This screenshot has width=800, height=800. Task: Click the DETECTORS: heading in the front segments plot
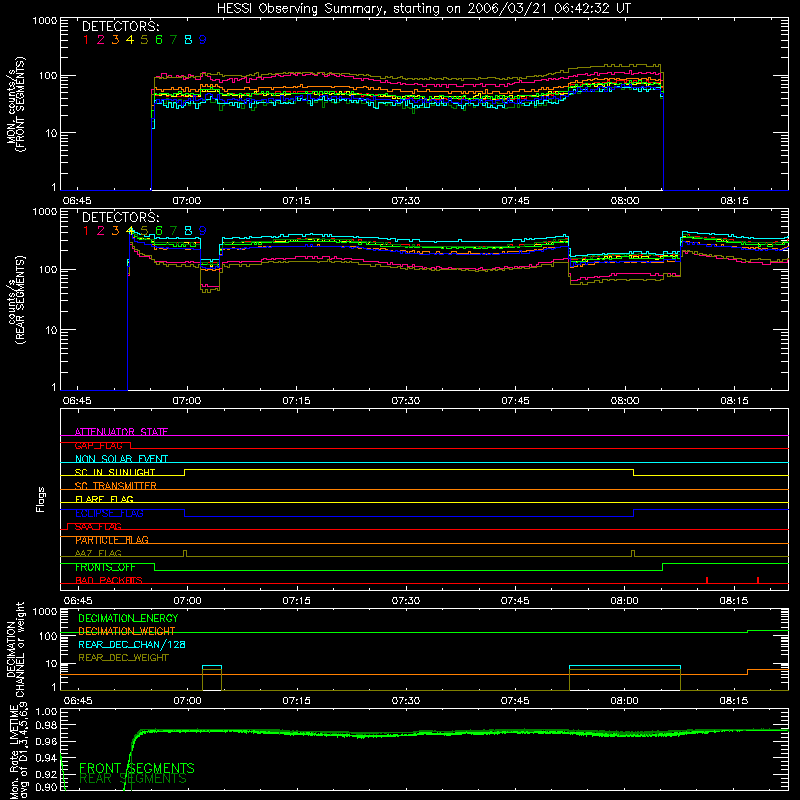121,27
